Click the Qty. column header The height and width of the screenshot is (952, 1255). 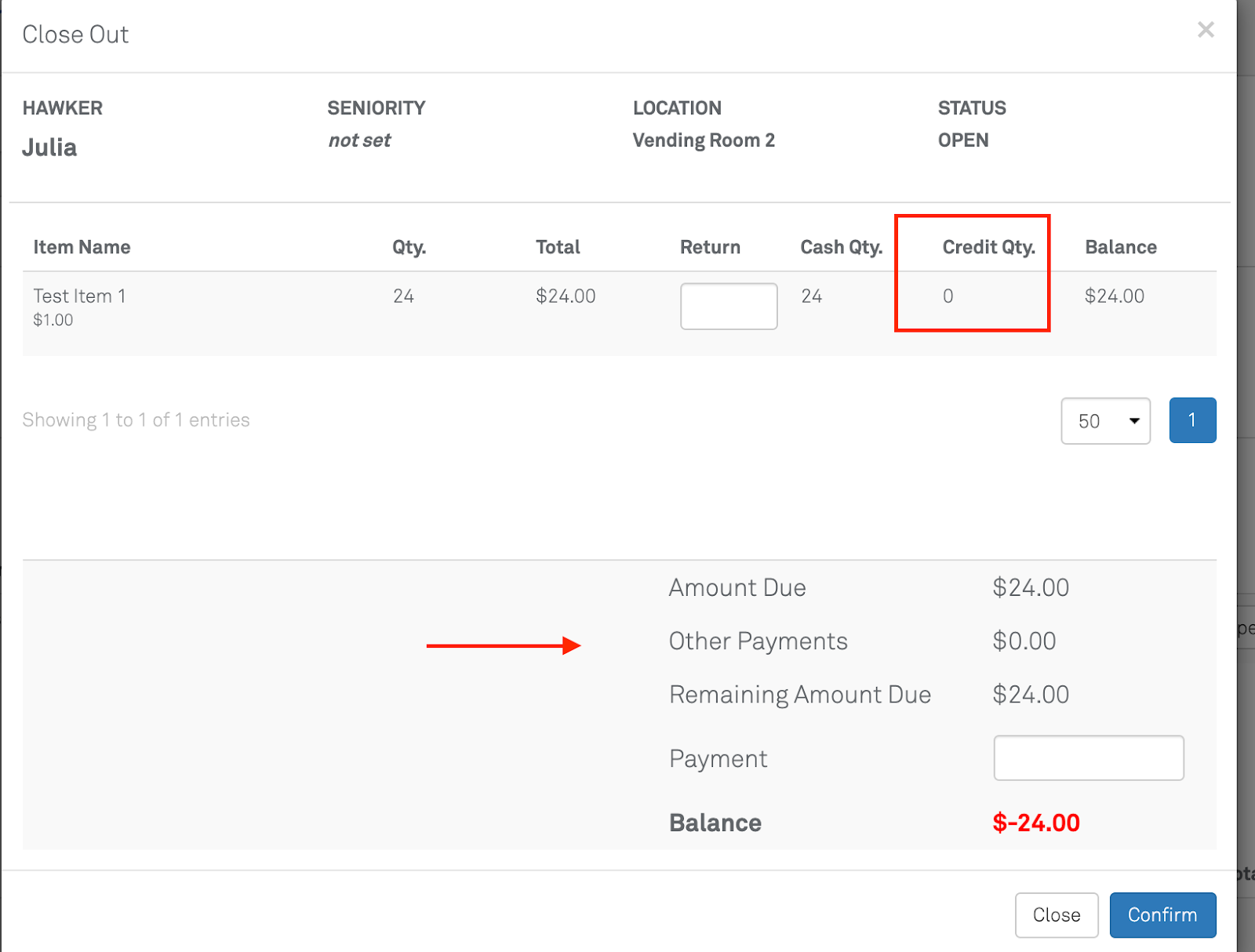click(409, 247)
